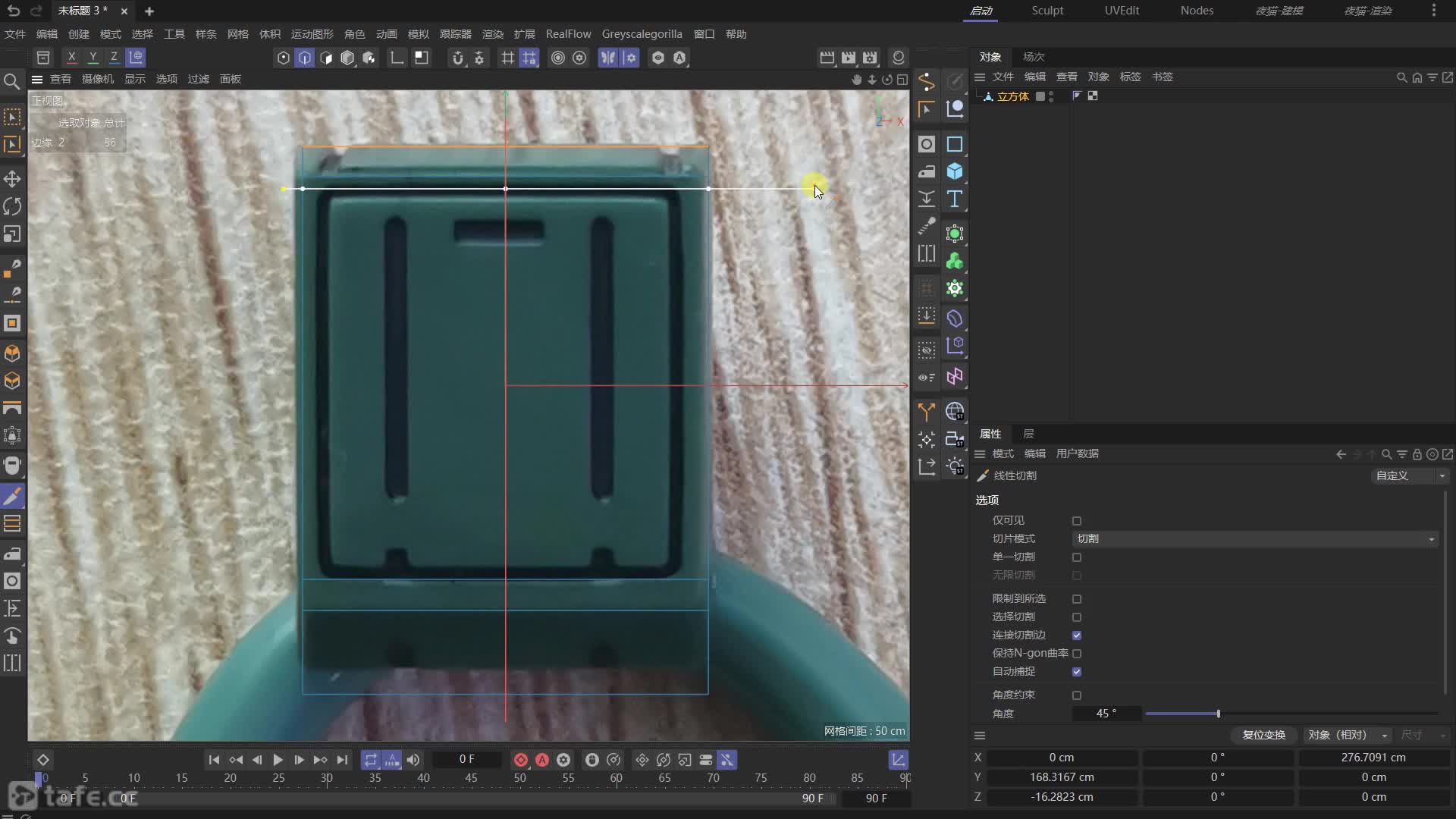
Task: Click the 复位变换 button
Action: coord(1263,735)
